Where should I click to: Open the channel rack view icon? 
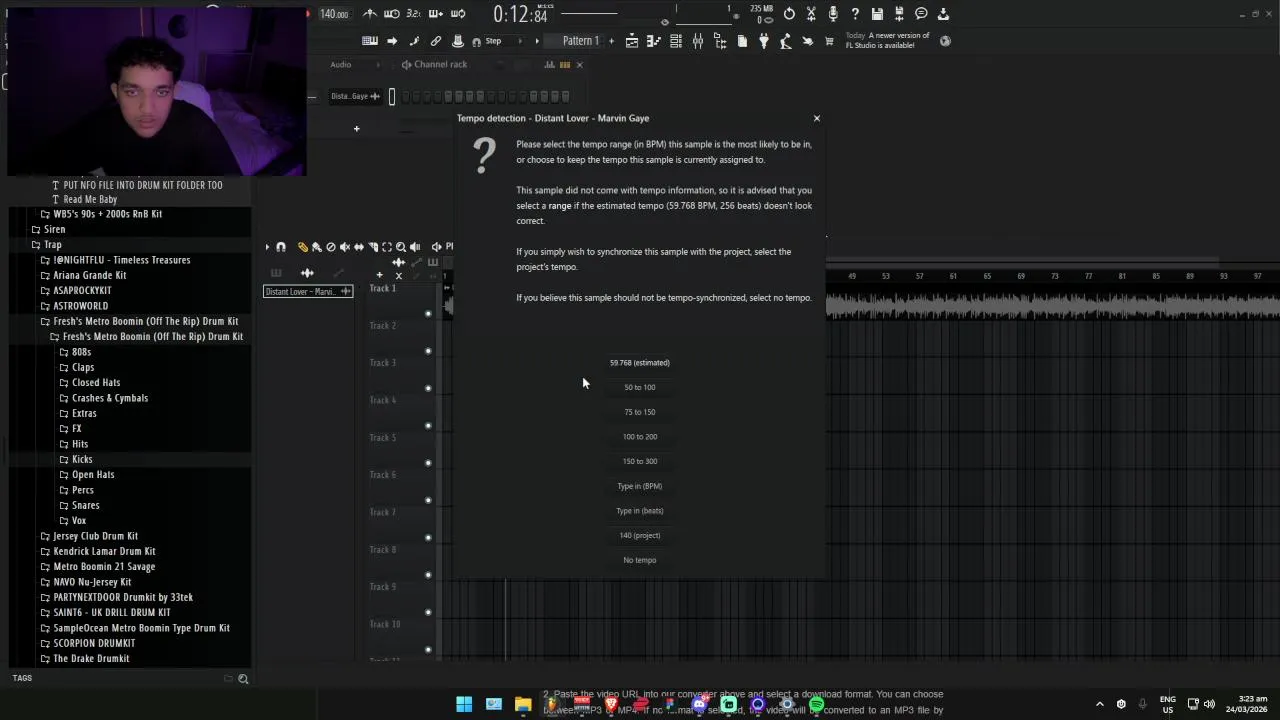click(676, 41)
